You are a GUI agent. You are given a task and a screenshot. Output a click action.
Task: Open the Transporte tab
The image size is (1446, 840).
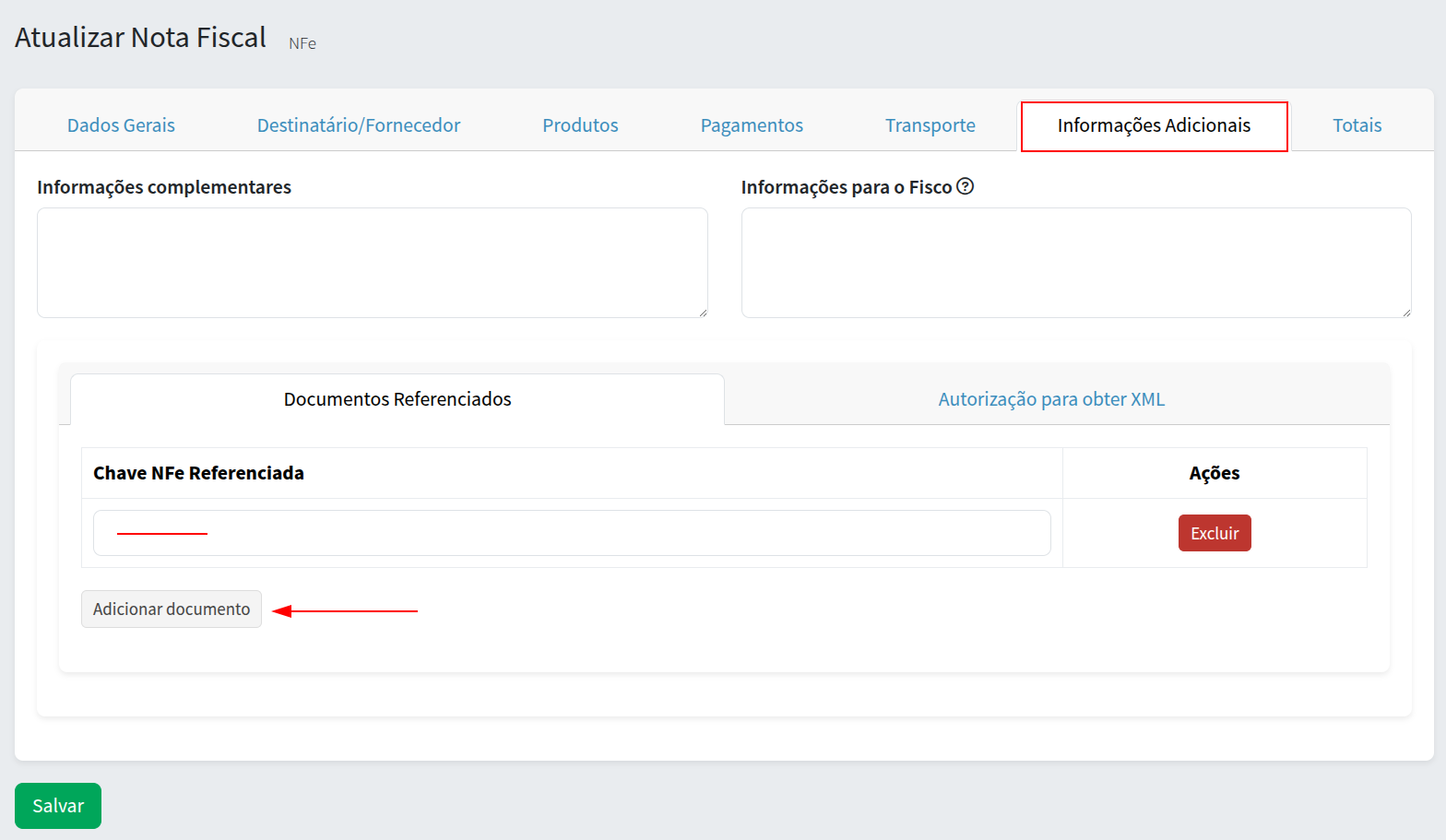930,125
